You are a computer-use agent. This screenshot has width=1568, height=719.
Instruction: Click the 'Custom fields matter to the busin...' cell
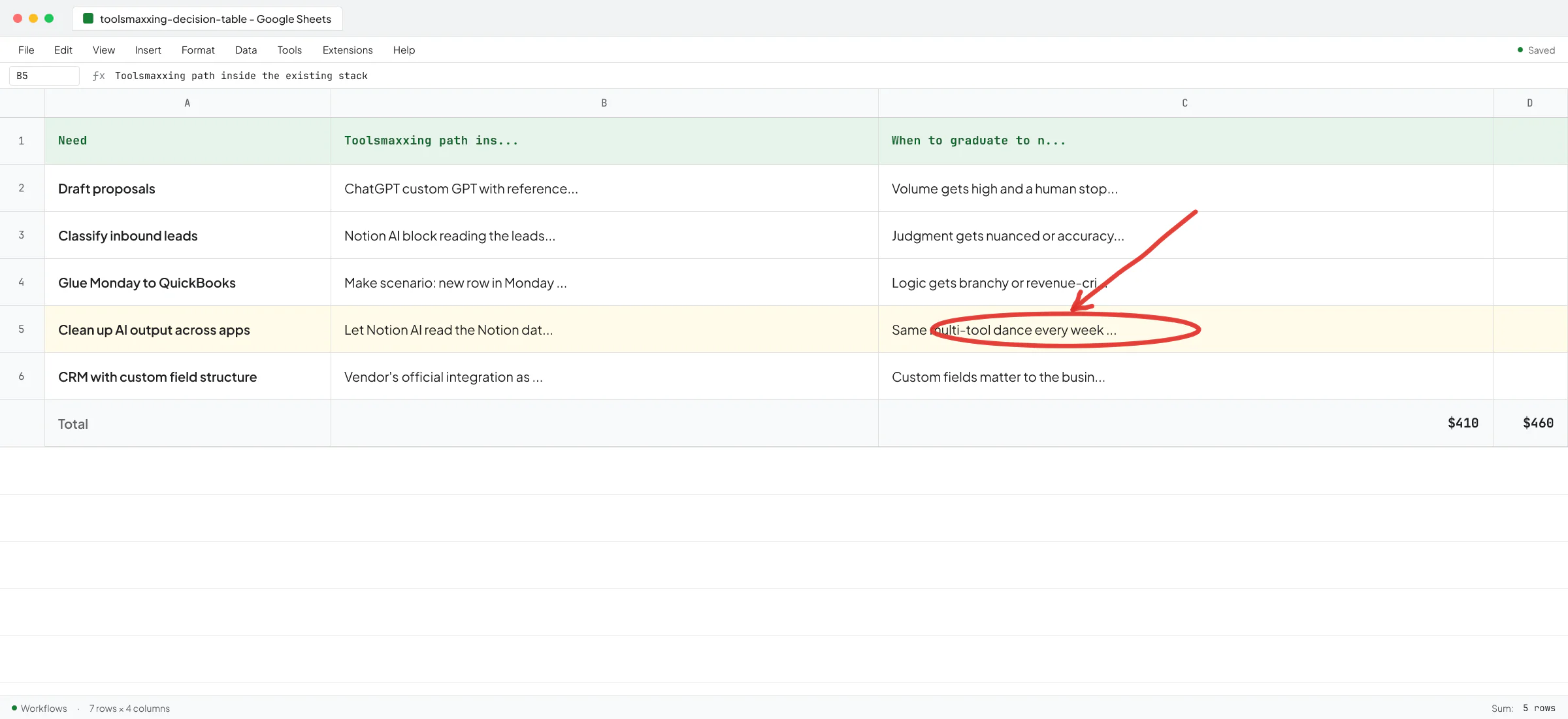click(x=1185, y=376)
